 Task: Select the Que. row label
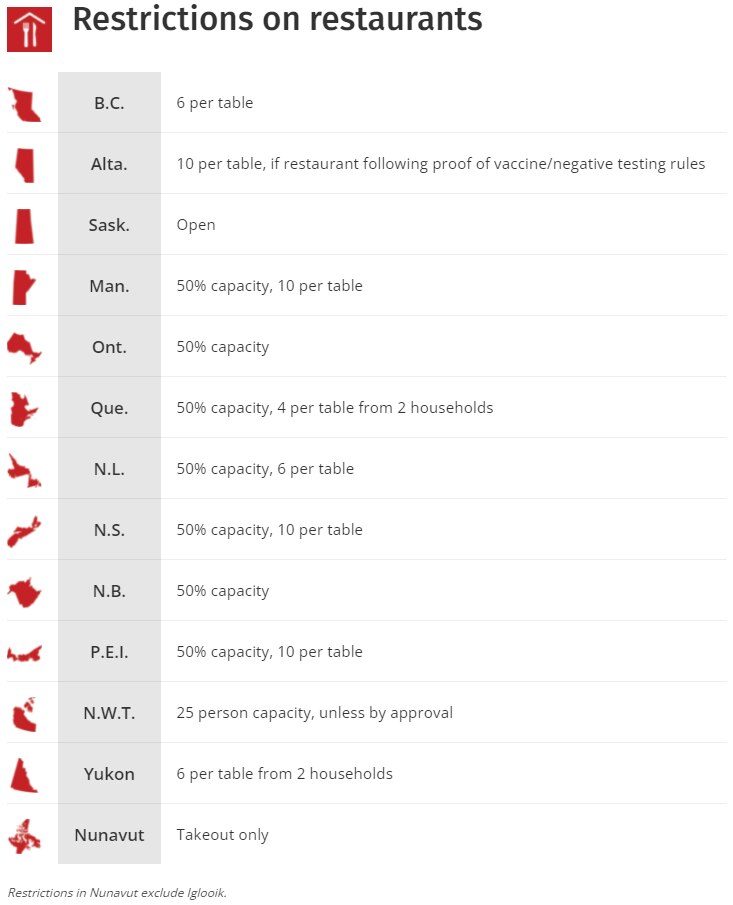109,408
